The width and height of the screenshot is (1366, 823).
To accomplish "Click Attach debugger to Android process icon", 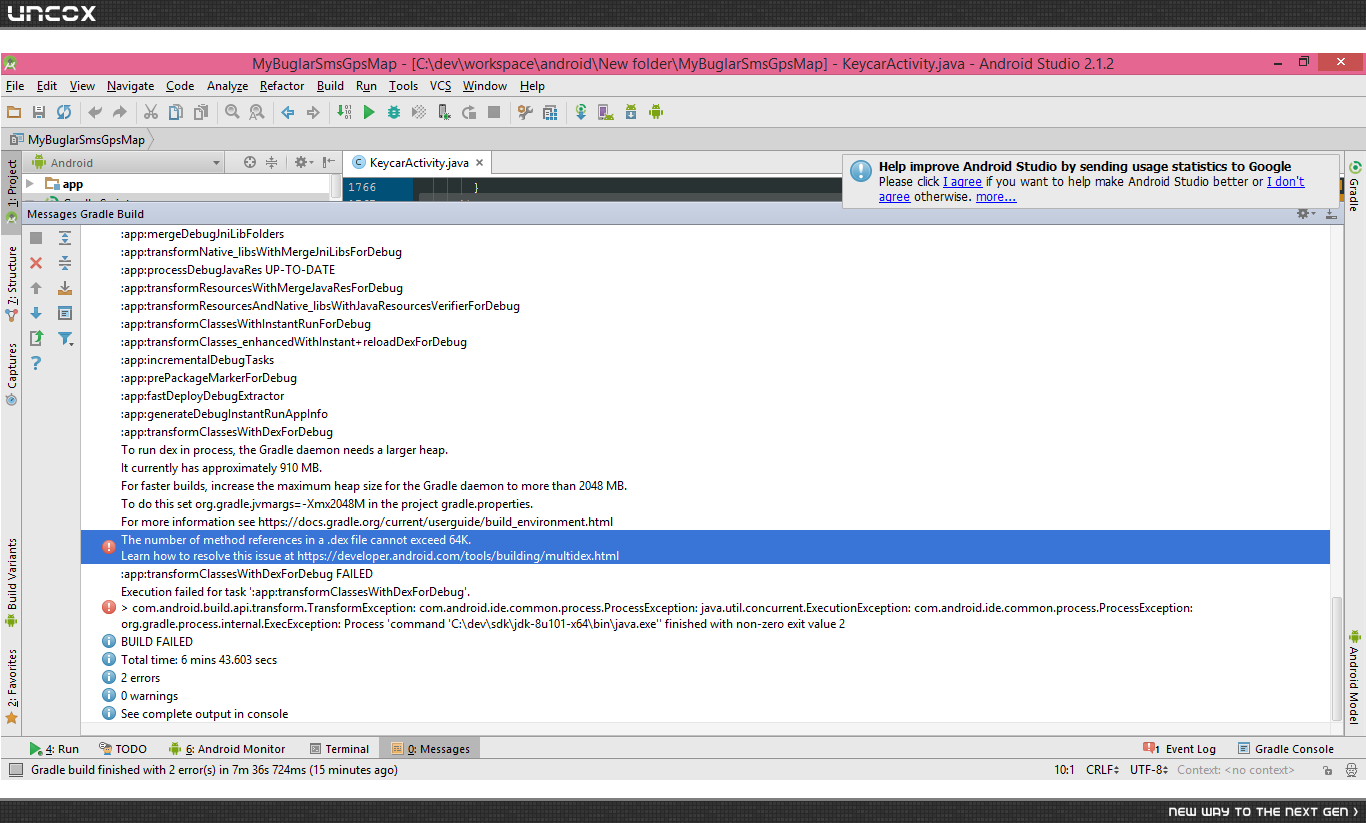I will (x=444, y=112).
